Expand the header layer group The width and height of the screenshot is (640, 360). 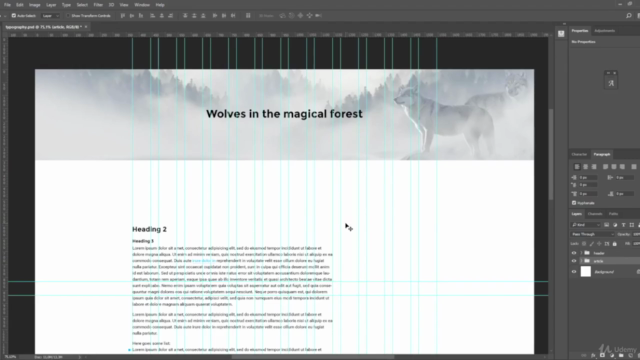tap(581, 253)
